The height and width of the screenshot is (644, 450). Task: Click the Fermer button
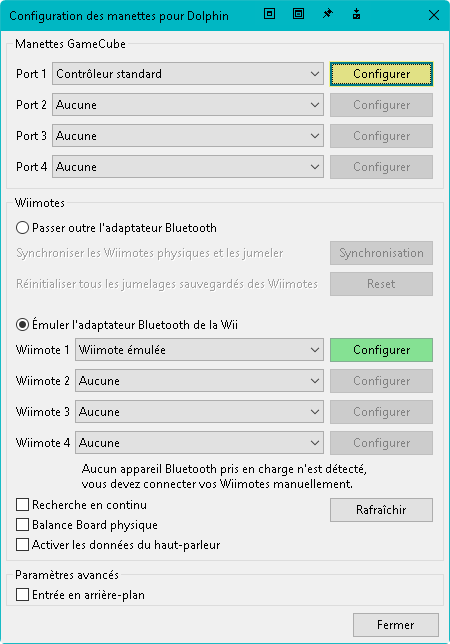[396, 625]
